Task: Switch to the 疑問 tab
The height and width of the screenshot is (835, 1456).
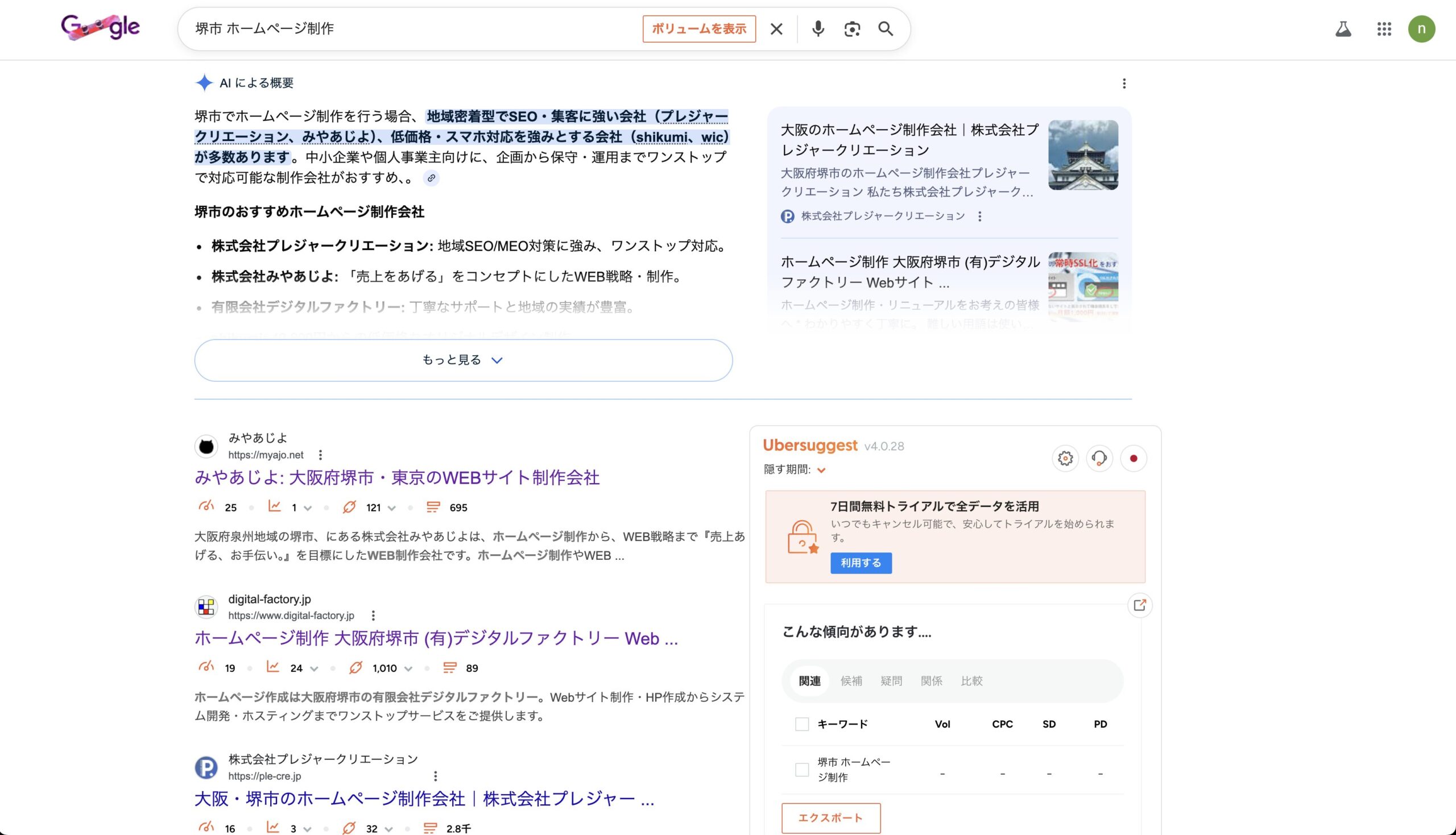Action: [891, 681]
